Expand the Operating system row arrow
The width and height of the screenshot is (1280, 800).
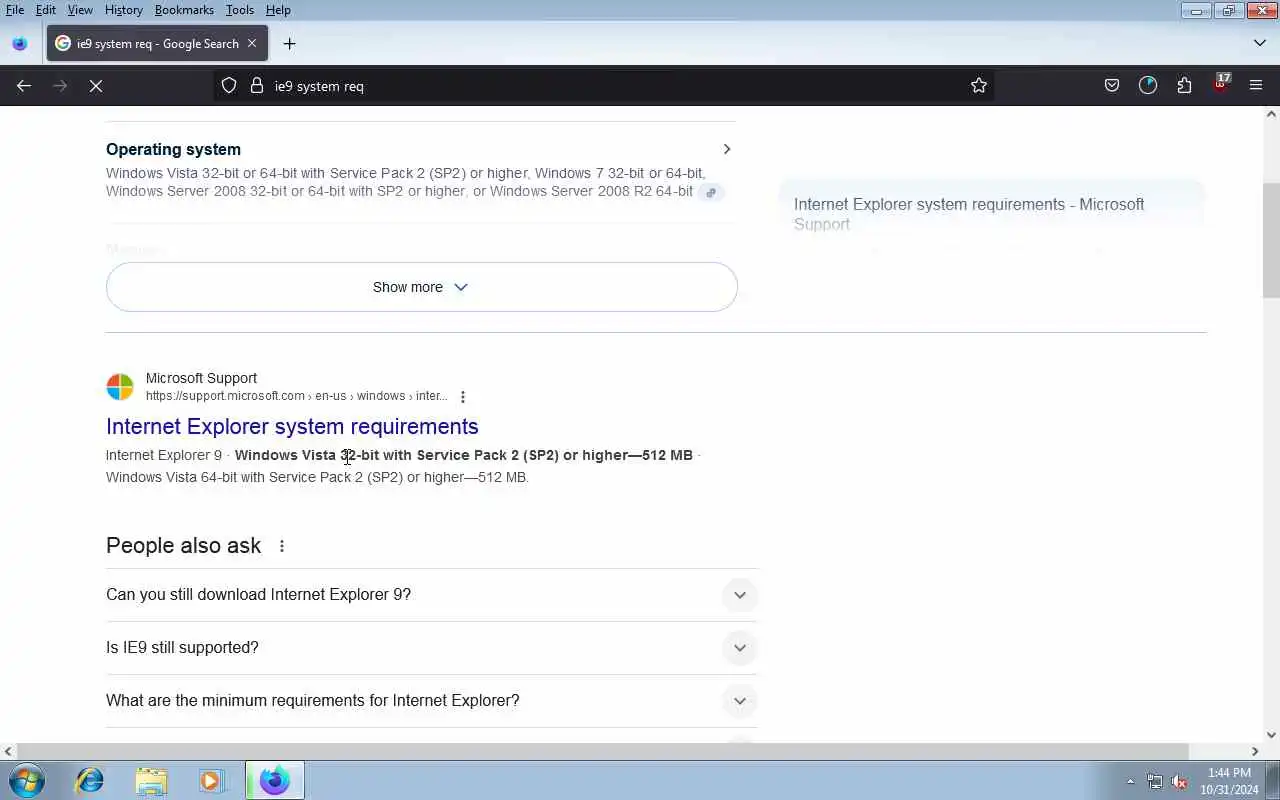(x=727, y=149)
